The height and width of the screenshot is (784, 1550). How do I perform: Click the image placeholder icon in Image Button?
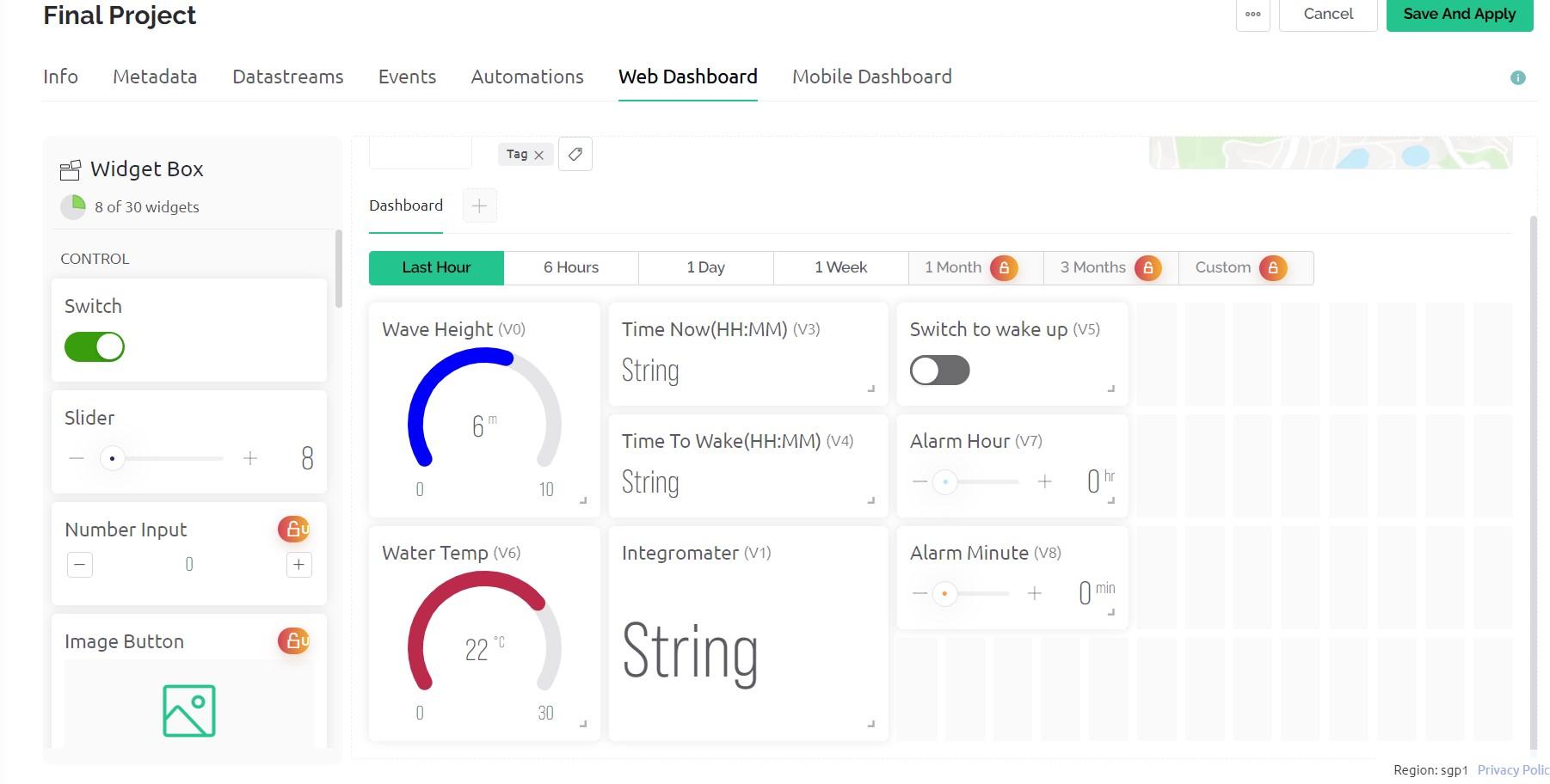(x=188, y=710)
